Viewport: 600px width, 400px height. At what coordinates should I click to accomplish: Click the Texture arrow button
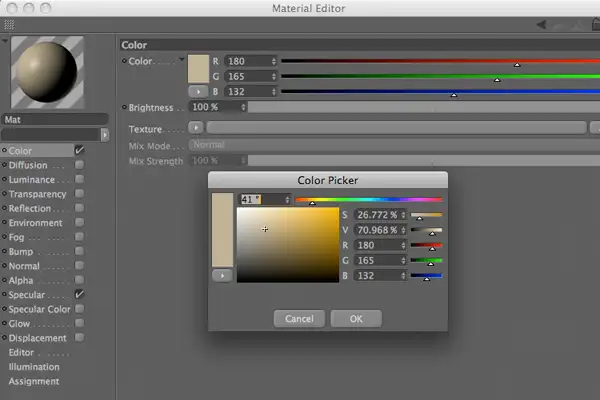(196, 127)
